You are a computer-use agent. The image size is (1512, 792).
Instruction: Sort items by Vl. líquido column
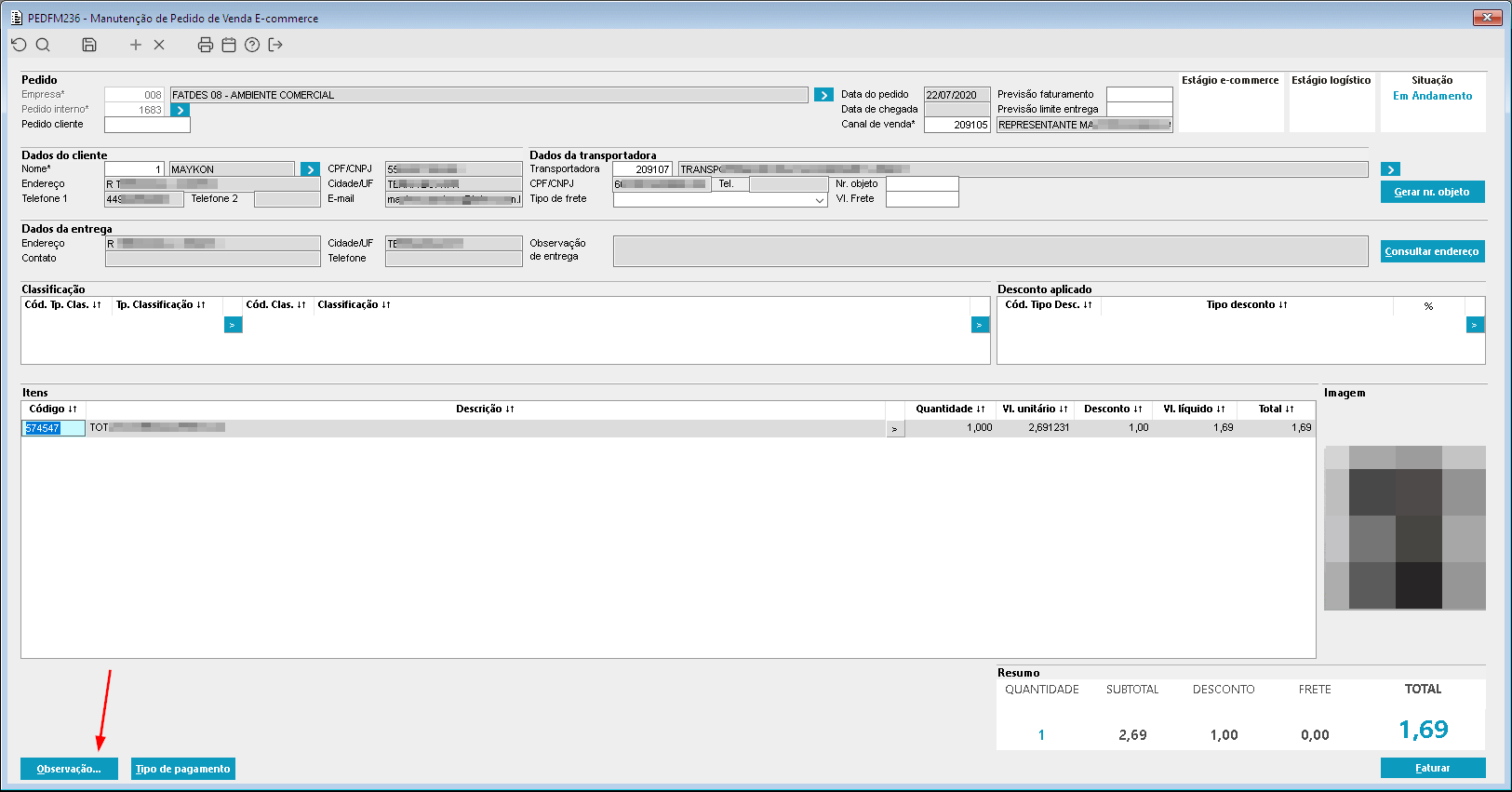point(1194,409)
